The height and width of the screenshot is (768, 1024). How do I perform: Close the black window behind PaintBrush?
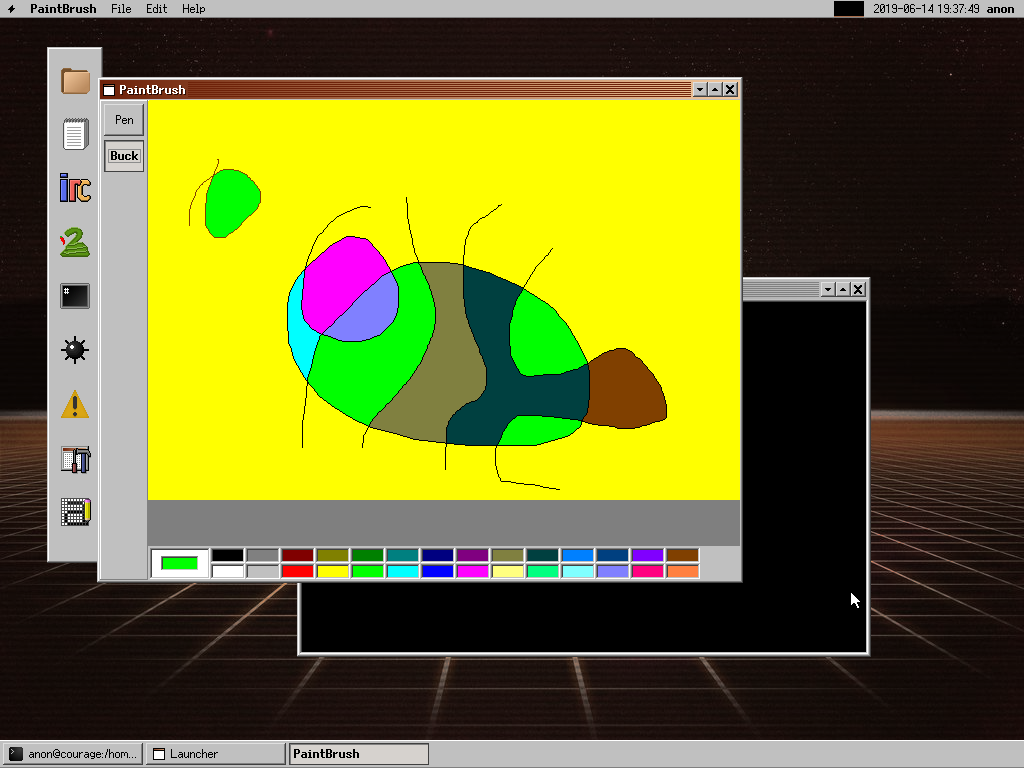point(858,289)
